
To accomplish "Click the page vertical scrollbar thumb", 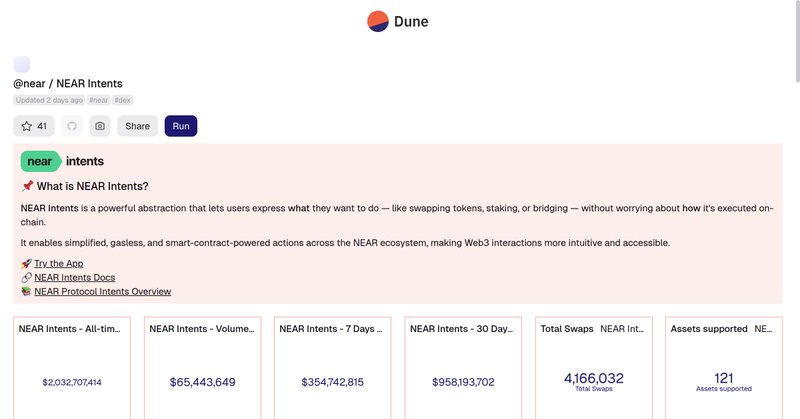I will click(797, 42).
